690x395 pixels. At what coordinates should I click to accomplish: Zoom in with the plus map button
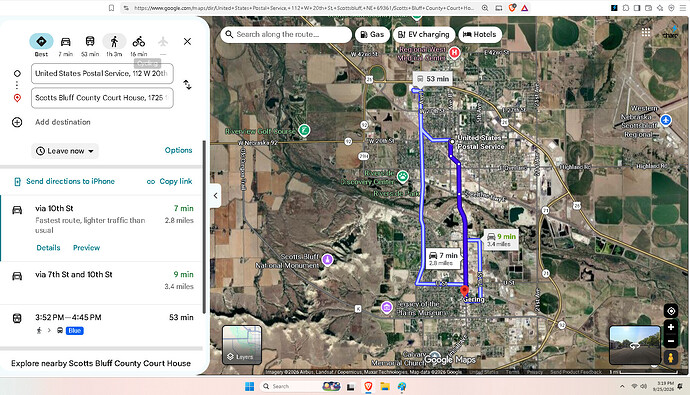[671, 327]
